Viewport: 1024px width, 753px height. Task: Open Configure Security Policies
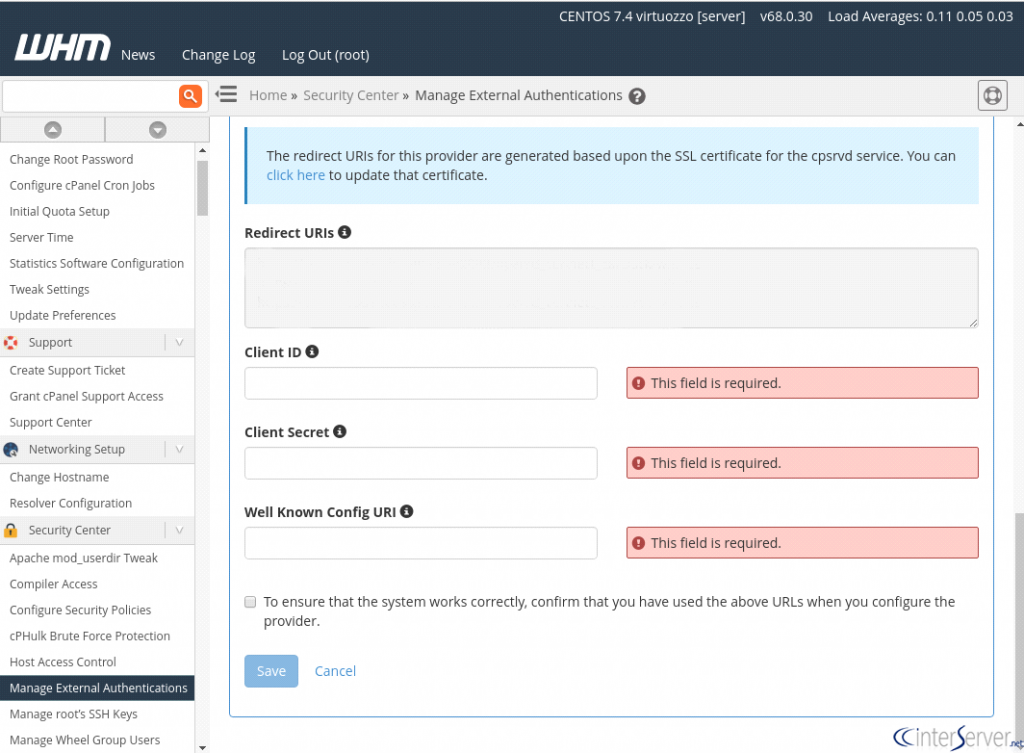tap(80, 610)
